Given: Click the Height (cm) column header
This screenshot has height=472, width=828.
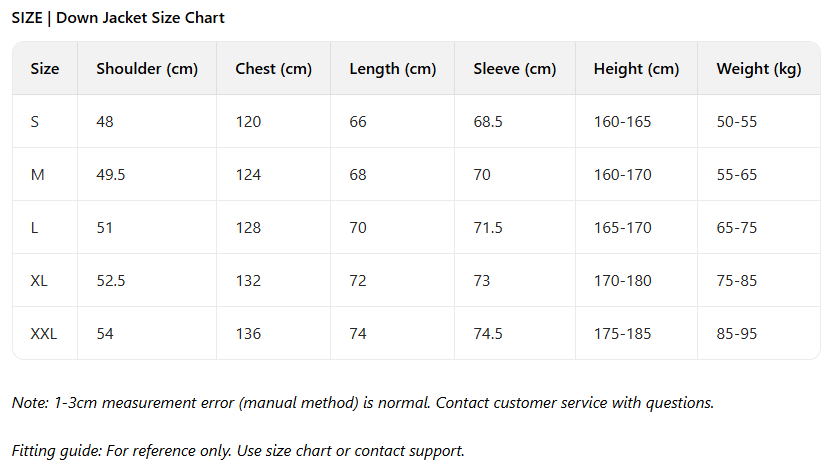Looking at the screenshot, I should click(x=636, y=69).
